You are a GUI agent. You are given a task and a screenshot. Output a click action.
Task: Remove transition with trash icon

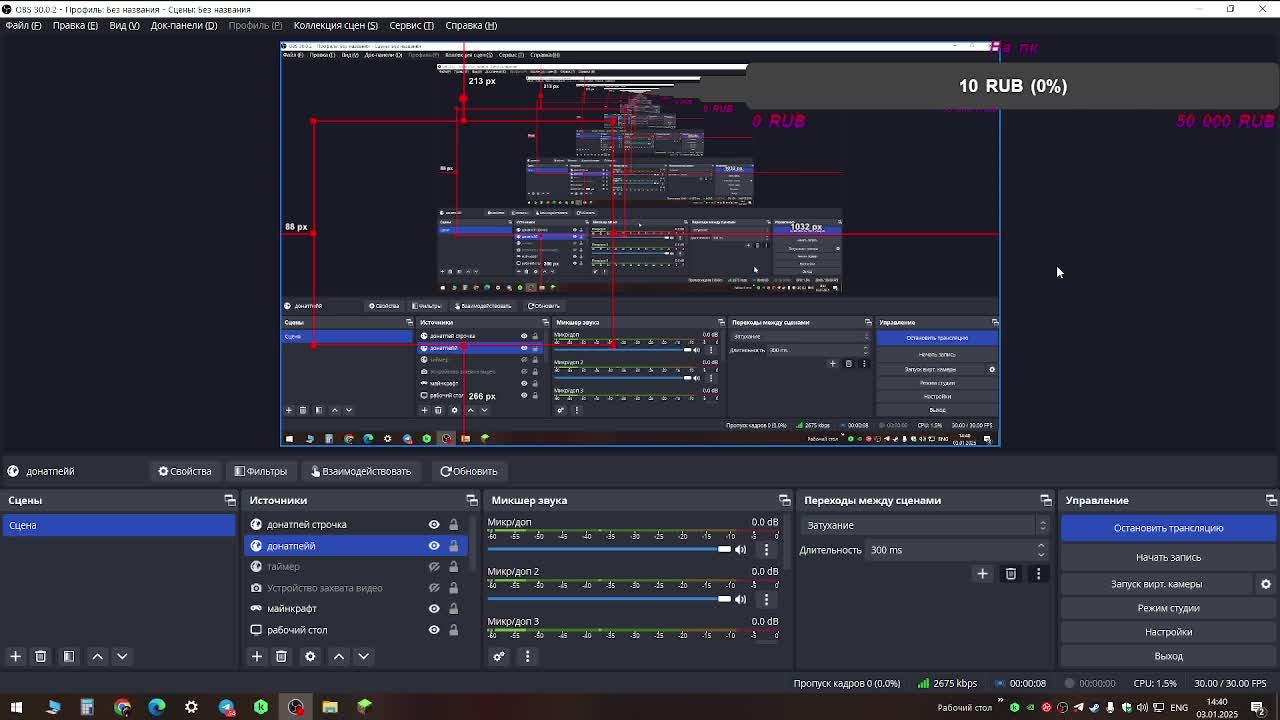coord(1011,573)
